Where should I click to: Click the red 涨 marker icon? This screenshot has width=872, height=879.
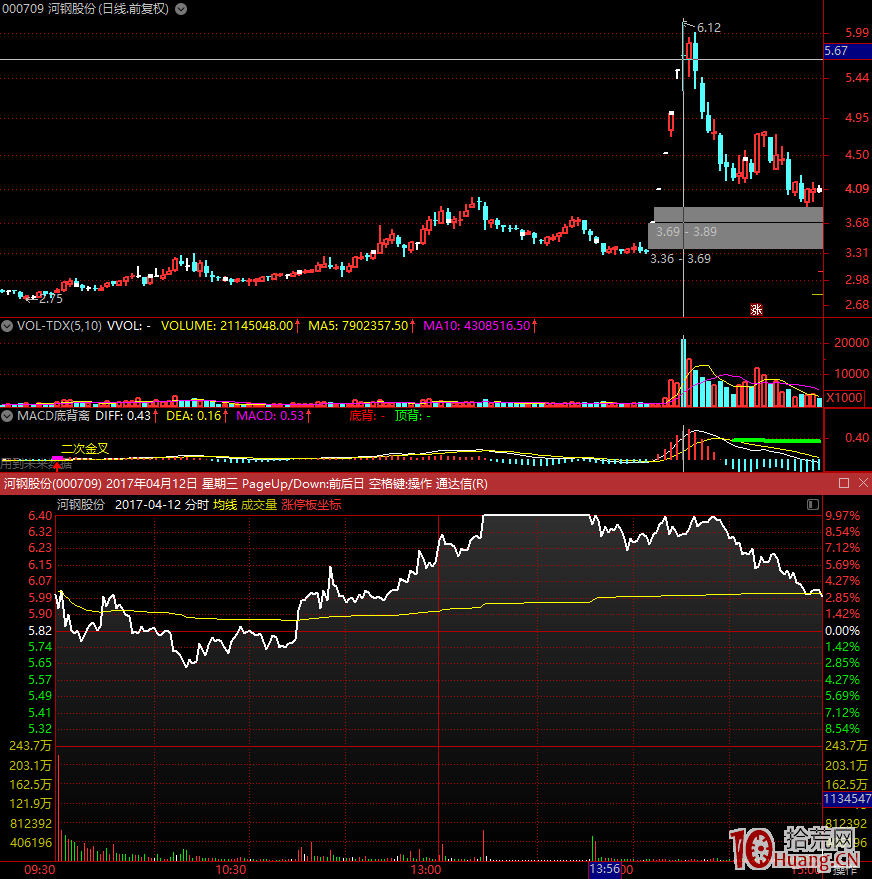(x=757, y=309)
